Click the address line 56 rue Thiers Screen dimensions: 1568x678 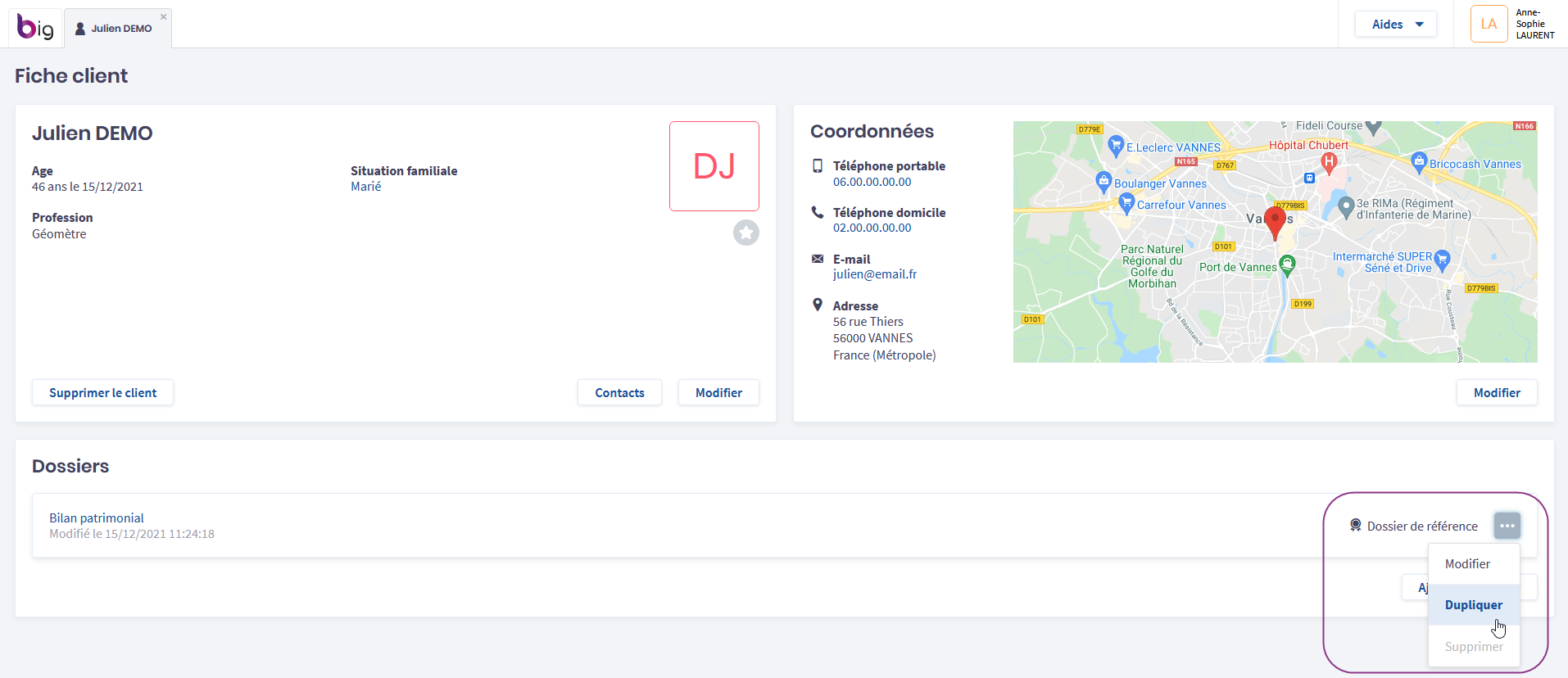868,322
